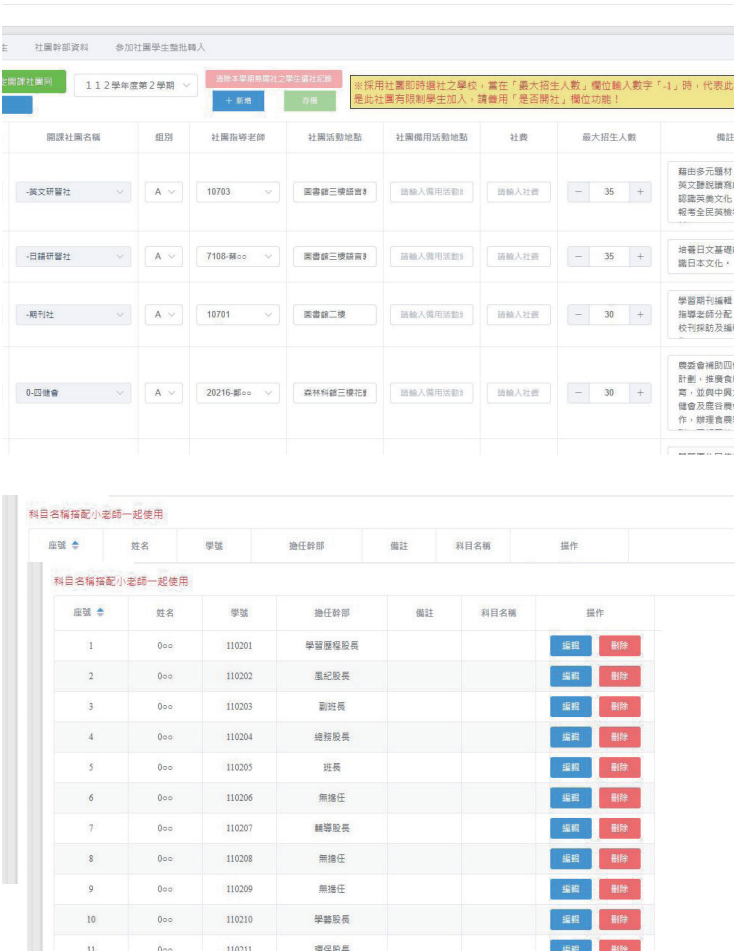The image size is (735, 952).
Task: Click 編輯 for student 110208
Action: pyautogui.click(x=571, y=858)
